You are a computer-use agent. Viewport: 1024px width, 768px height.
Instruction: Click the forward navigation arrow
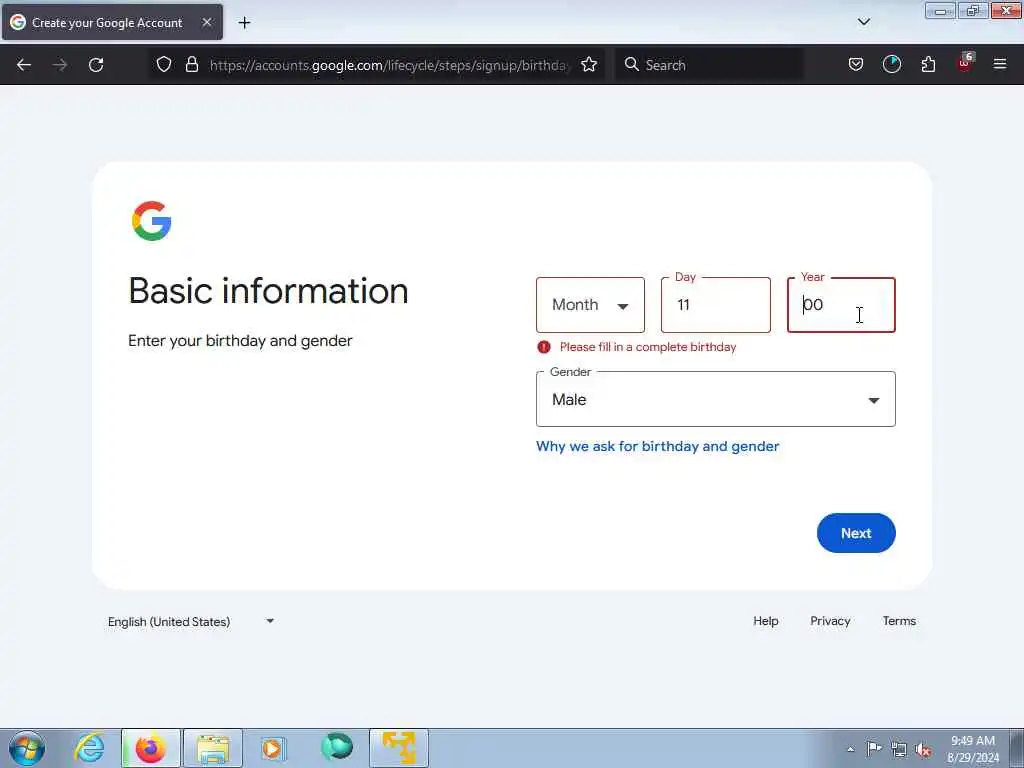pyautogui.click(x=60, y=65)
